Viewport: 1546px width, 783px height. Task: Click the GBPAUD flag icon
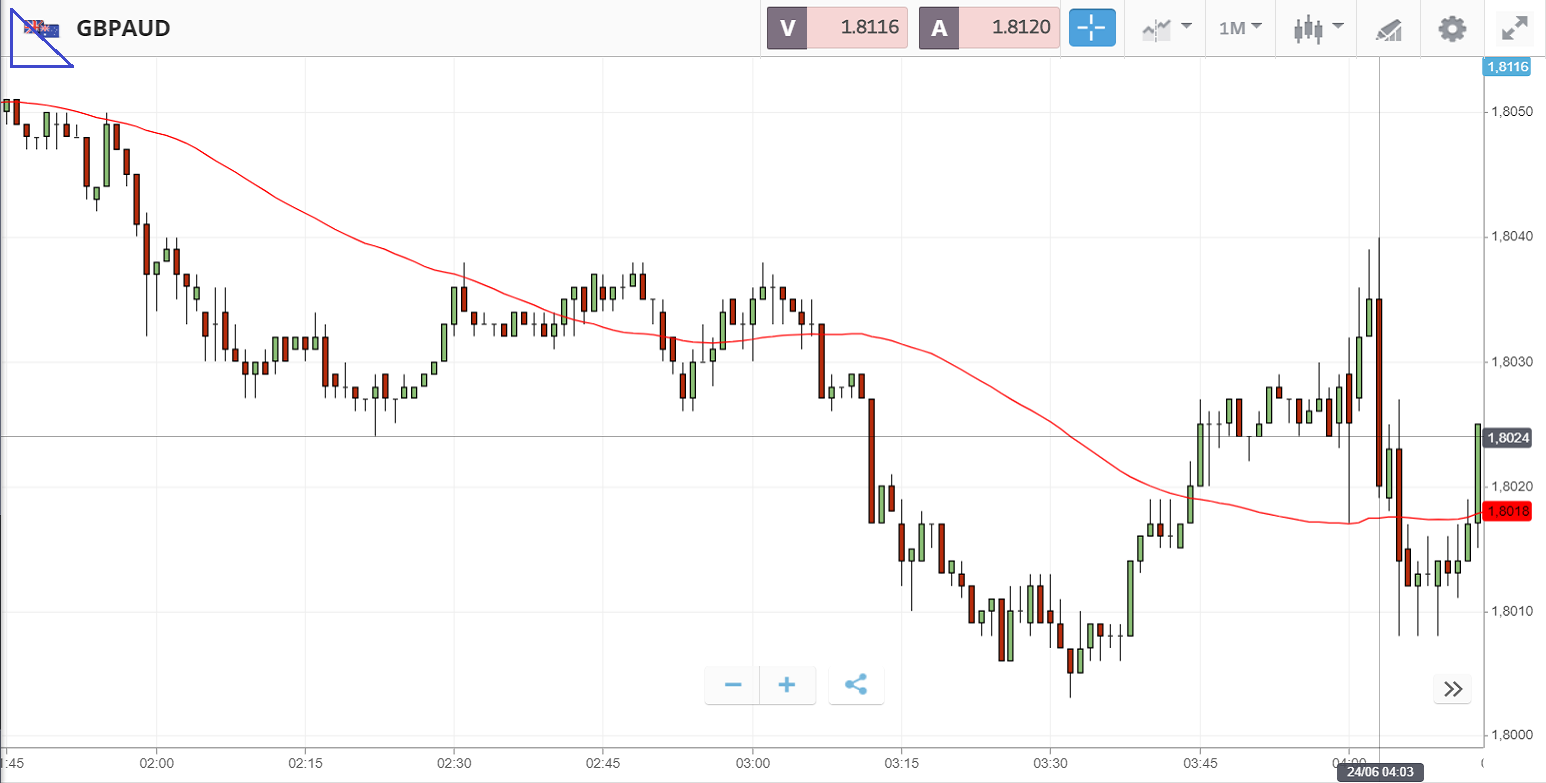[42, 28]
